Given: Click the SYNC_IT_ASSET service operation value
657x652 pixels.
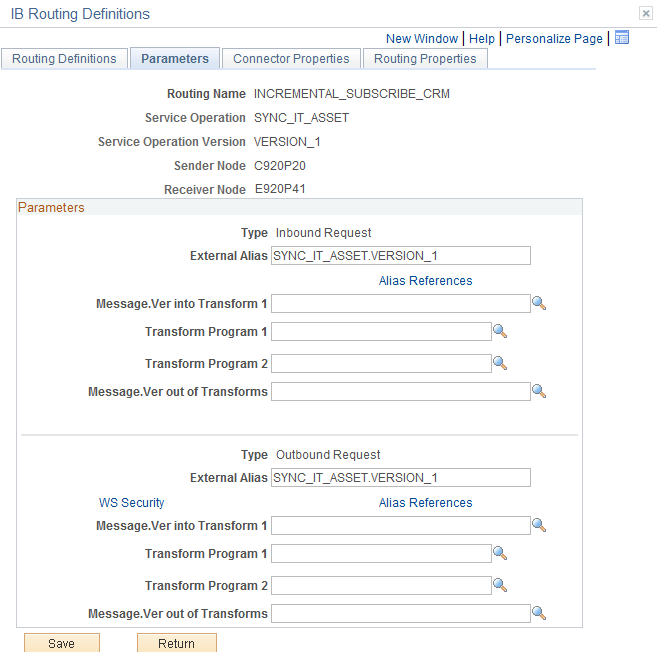Looking at the screenshot, I should pyautogui.click(x=301, y=118).
